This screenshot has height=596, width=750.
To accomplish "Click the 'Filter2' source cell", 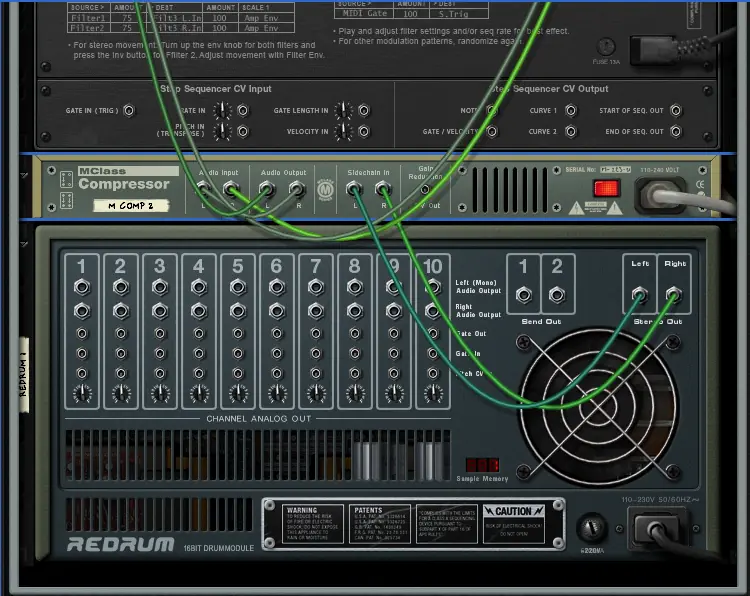I will tap(89, 28).
